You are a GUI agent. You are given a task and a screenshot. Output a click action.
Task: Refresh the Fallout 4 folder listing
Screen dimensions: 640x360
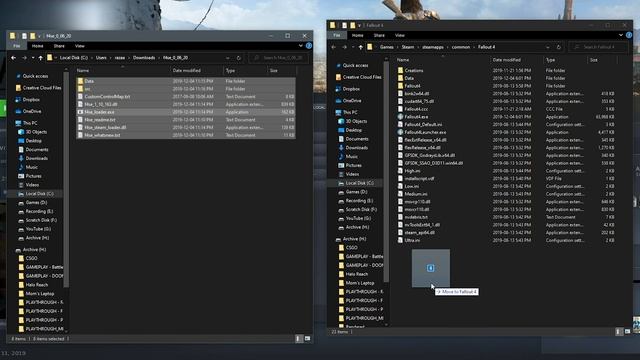click(559, 47)
